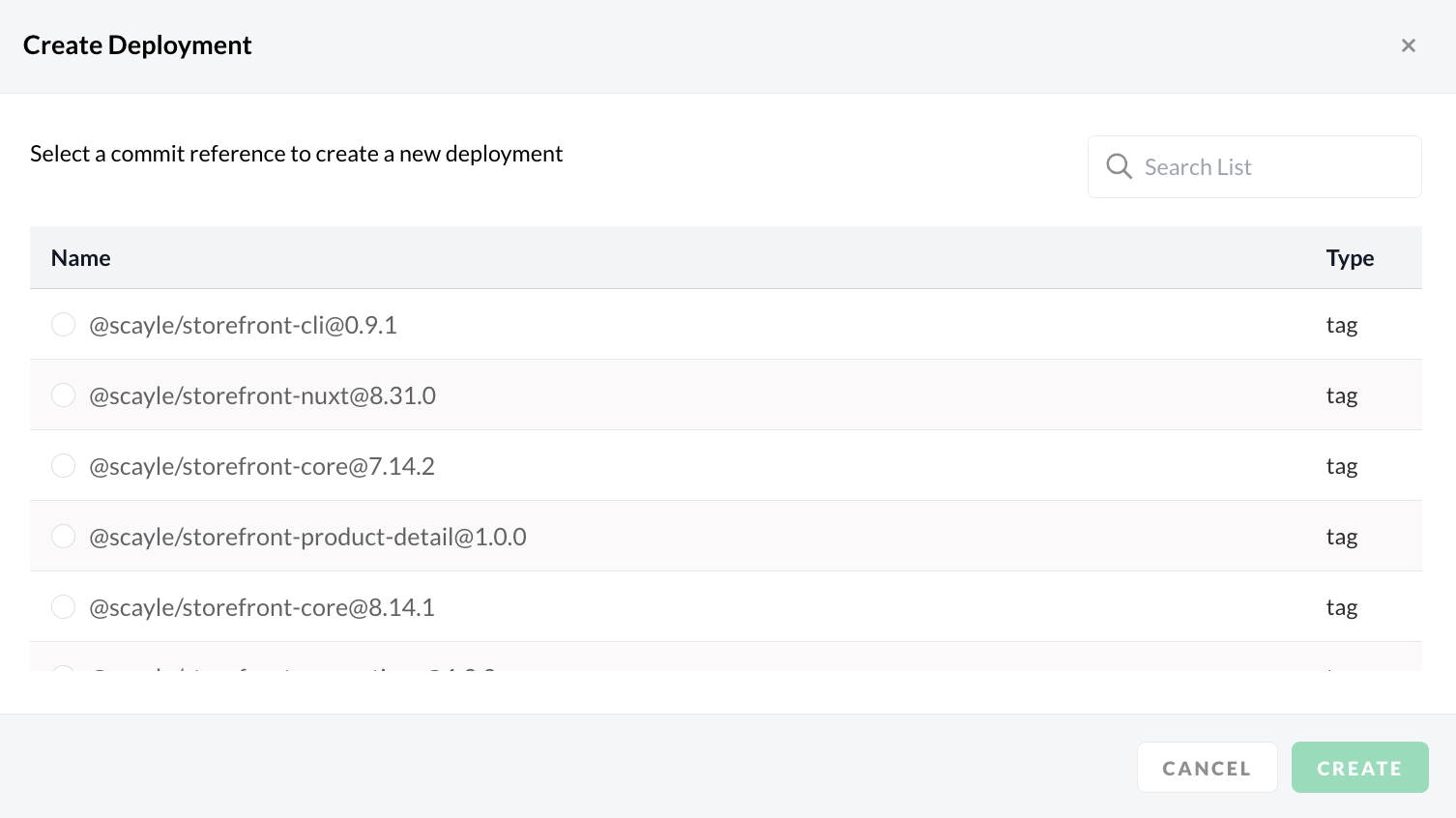Click the @scayle/storefront-cli@0.9.1 name text

(x=243, y=325)
